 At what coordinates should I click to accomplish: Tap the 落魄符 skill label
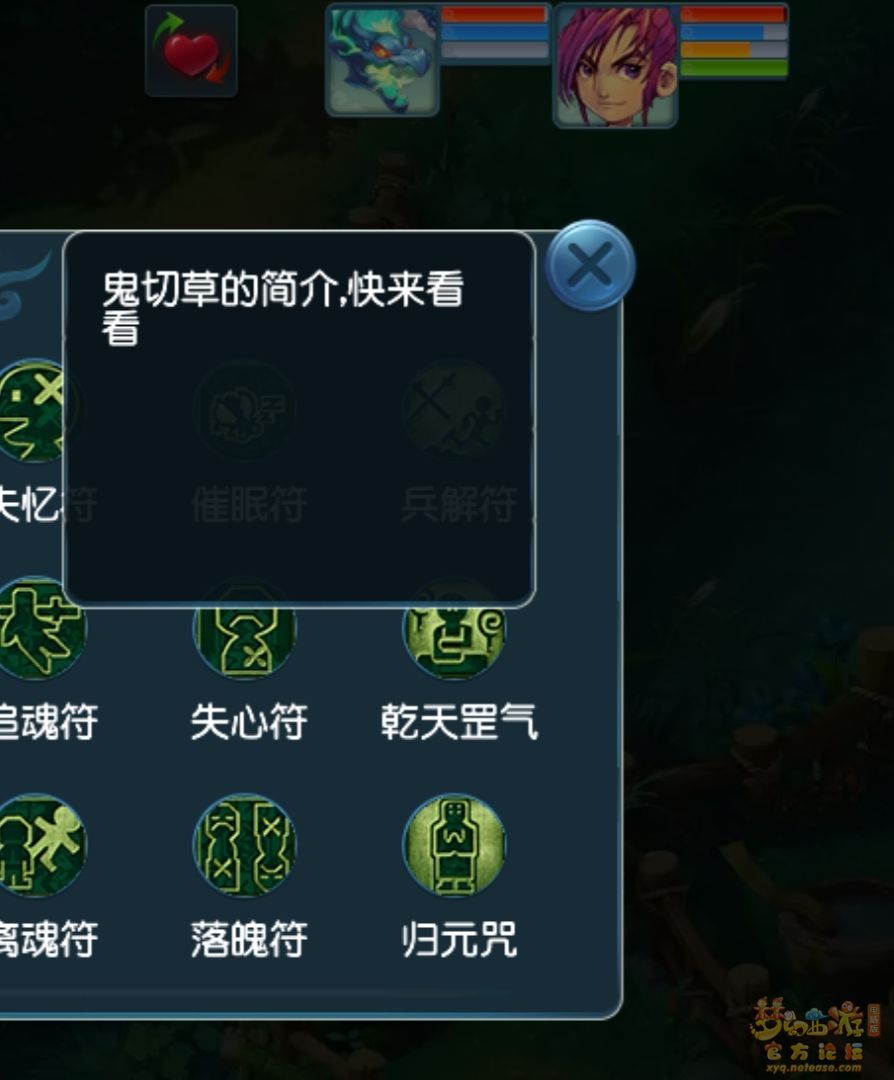249,939
